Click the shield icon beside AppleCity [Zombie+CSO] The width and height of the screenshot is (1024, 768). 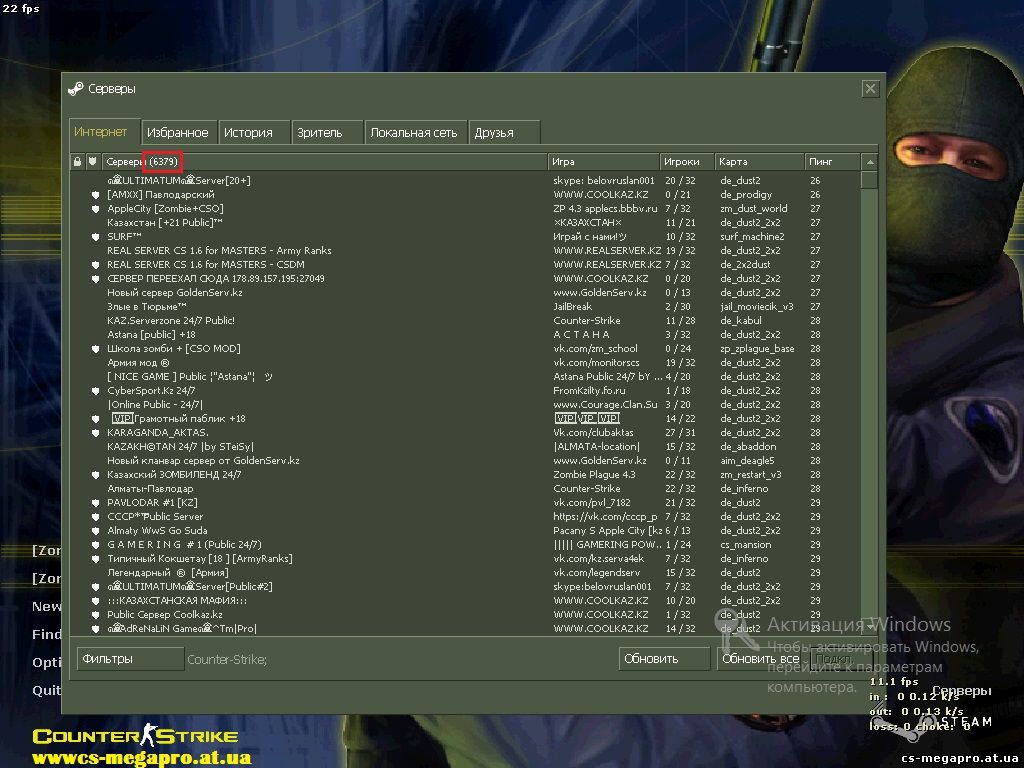coord(95,209)
